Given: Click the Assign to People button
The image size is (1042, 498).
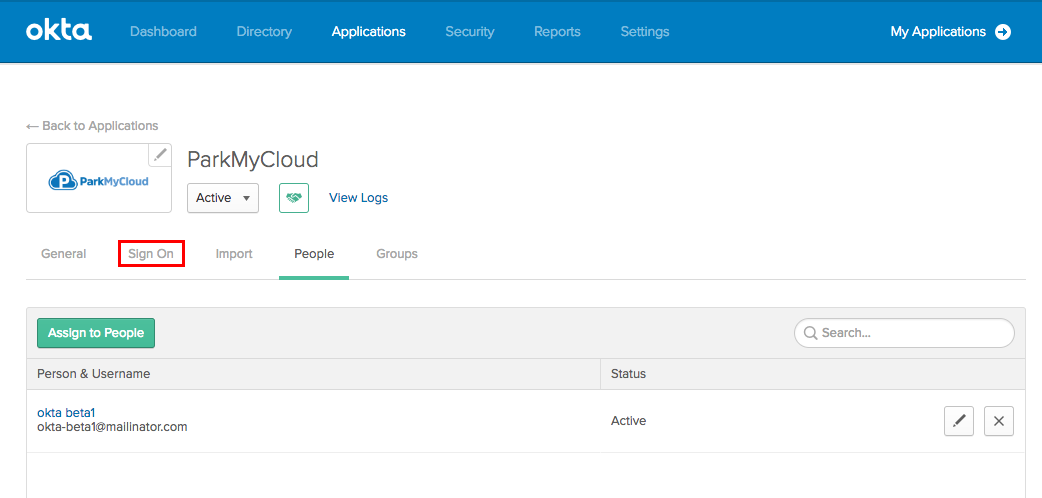Looking at the screenshot, I should [x=96, y=333].
